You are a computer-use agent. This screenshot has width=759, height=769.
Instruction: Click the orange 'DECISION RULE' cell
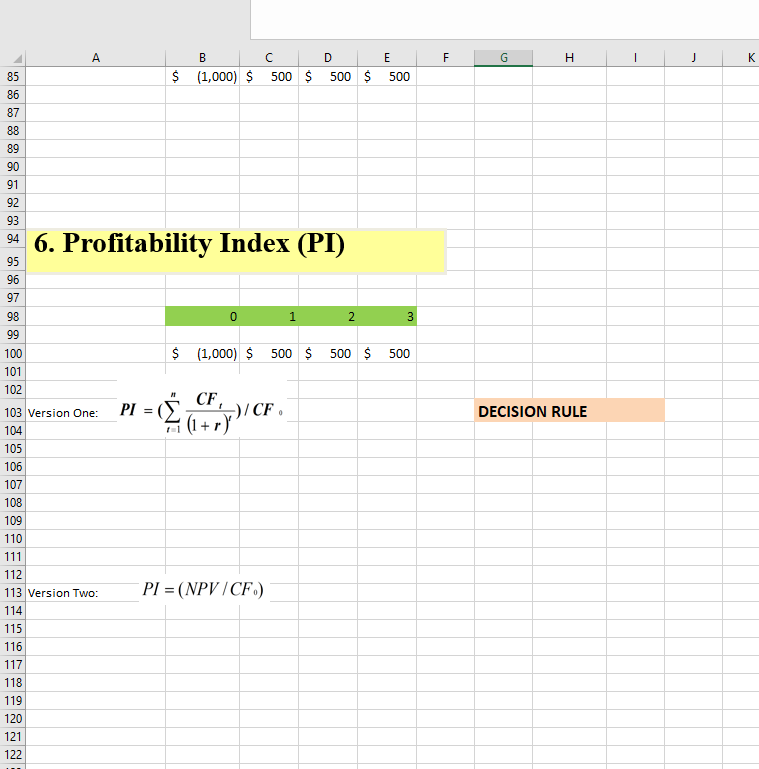(569, 410)
